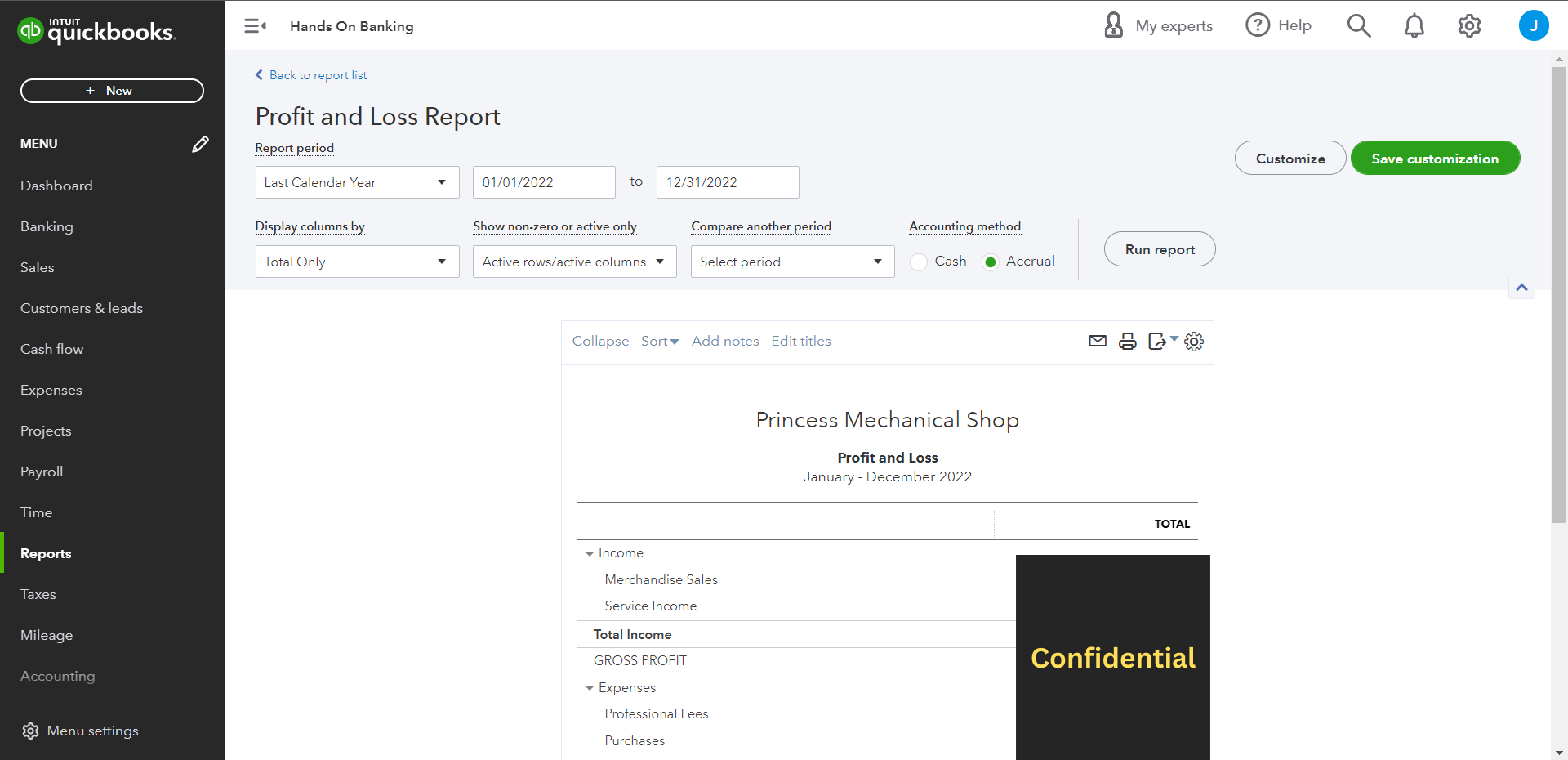Edit the menu with pencil icon

(200, 144)
